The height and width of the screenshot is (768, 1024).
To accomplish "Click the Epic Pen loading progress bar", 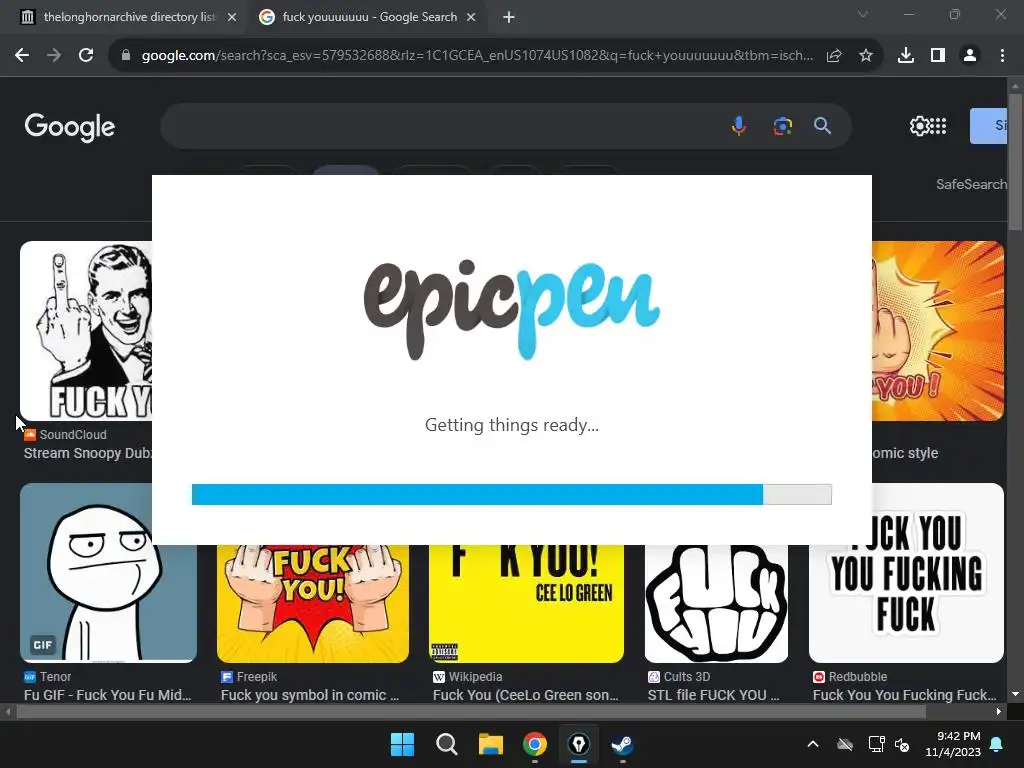I will click(511, 494).
